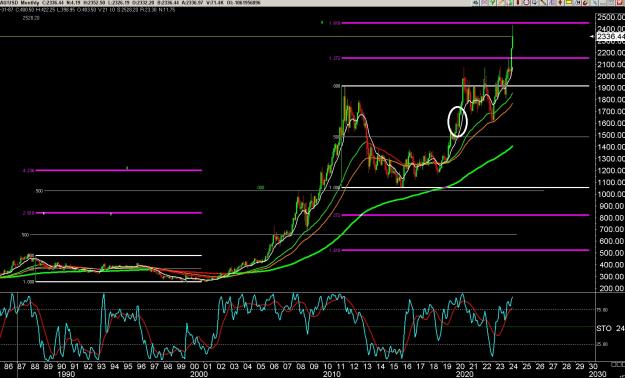
Task: Click the 2200.00 price axis label
Action: coord(611,53)
